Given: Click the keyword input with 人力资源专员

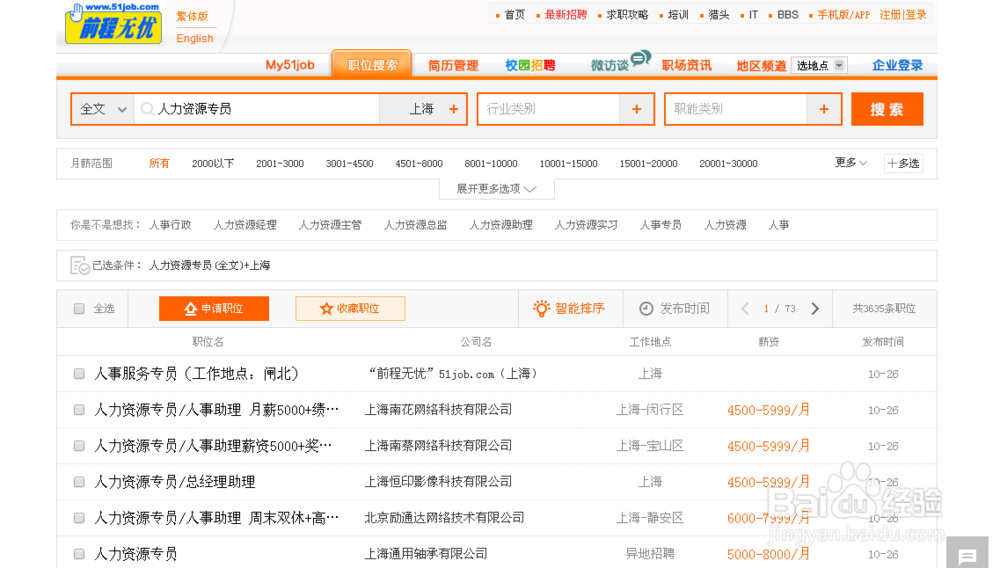Looking at the screenshot, I should [x=258, y=109].
